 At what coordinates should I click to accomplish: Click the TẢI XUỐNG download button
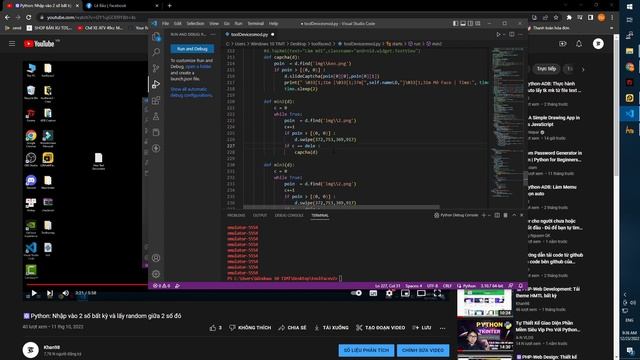[x=331, y=328]
